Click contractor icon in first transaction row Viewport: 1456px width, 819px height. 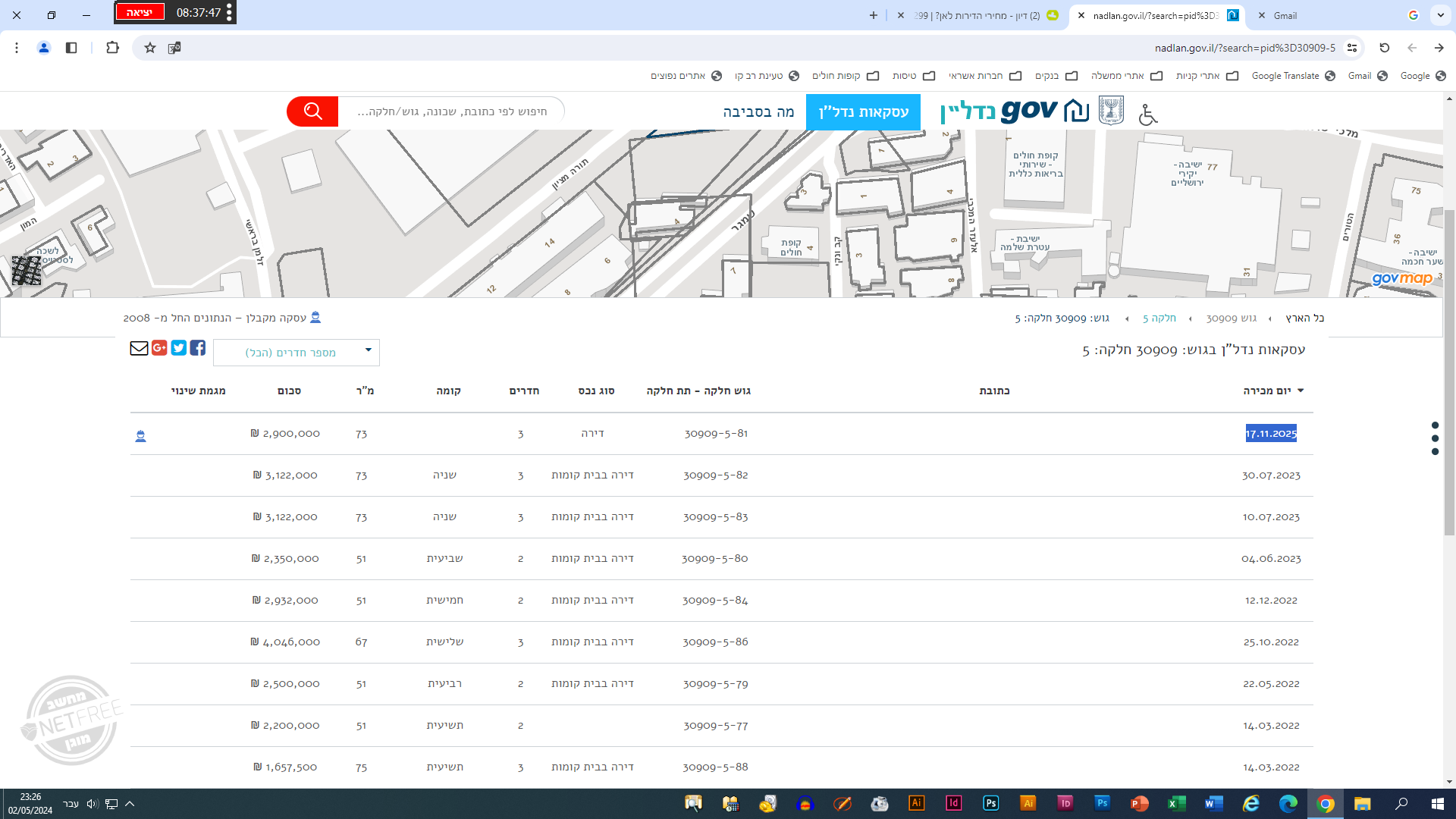(x=140, y=436)
